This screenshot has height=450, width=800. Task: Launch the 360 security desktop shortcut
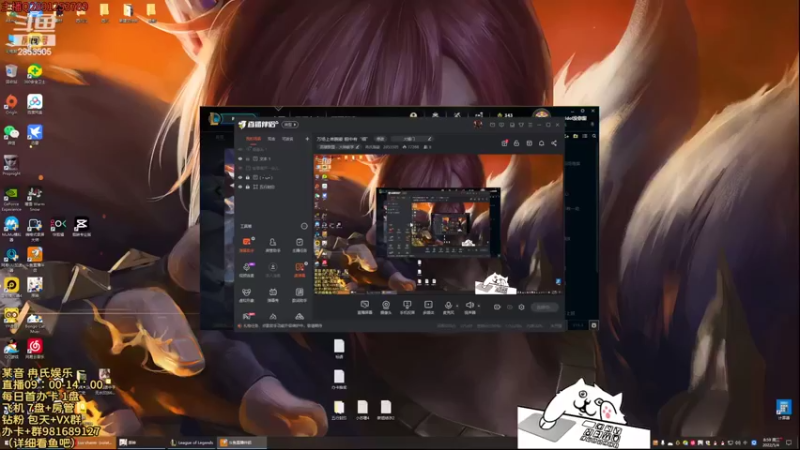click(35, 71)
